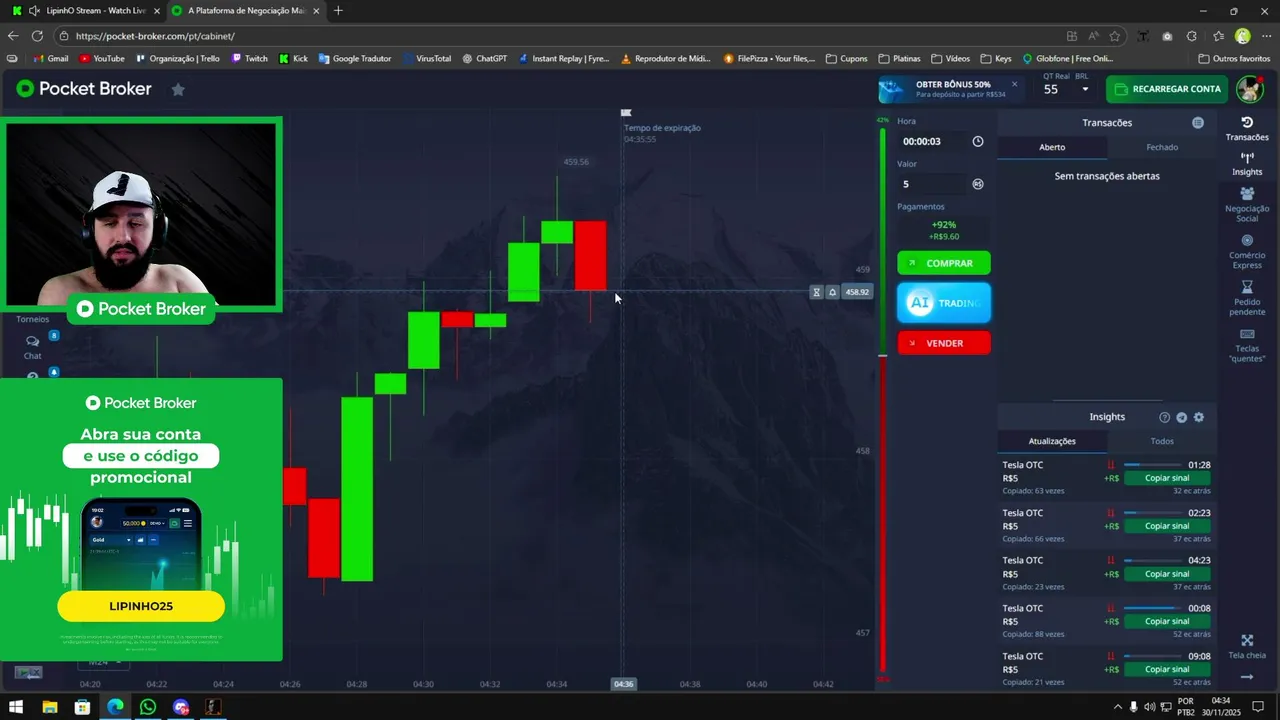The width and height of the screenshot is (1280, 720).
Task: Click the Pocket Broker logo
Action: point(84,89)
